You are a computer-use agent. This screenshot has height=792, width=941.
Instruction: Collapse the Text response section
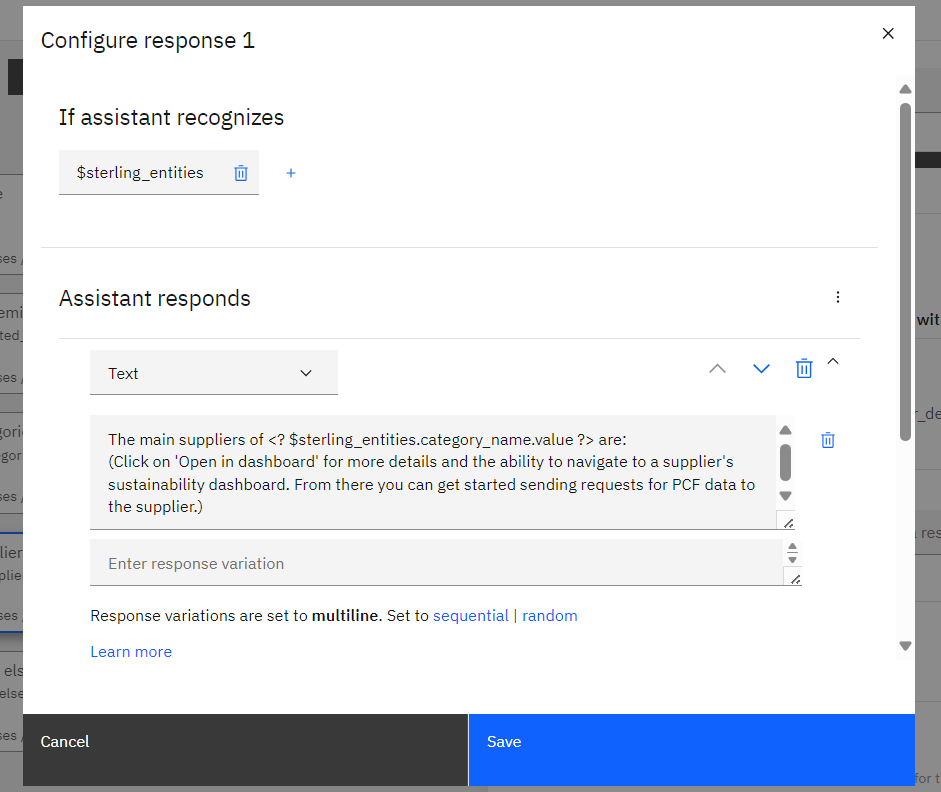[833, 361]
